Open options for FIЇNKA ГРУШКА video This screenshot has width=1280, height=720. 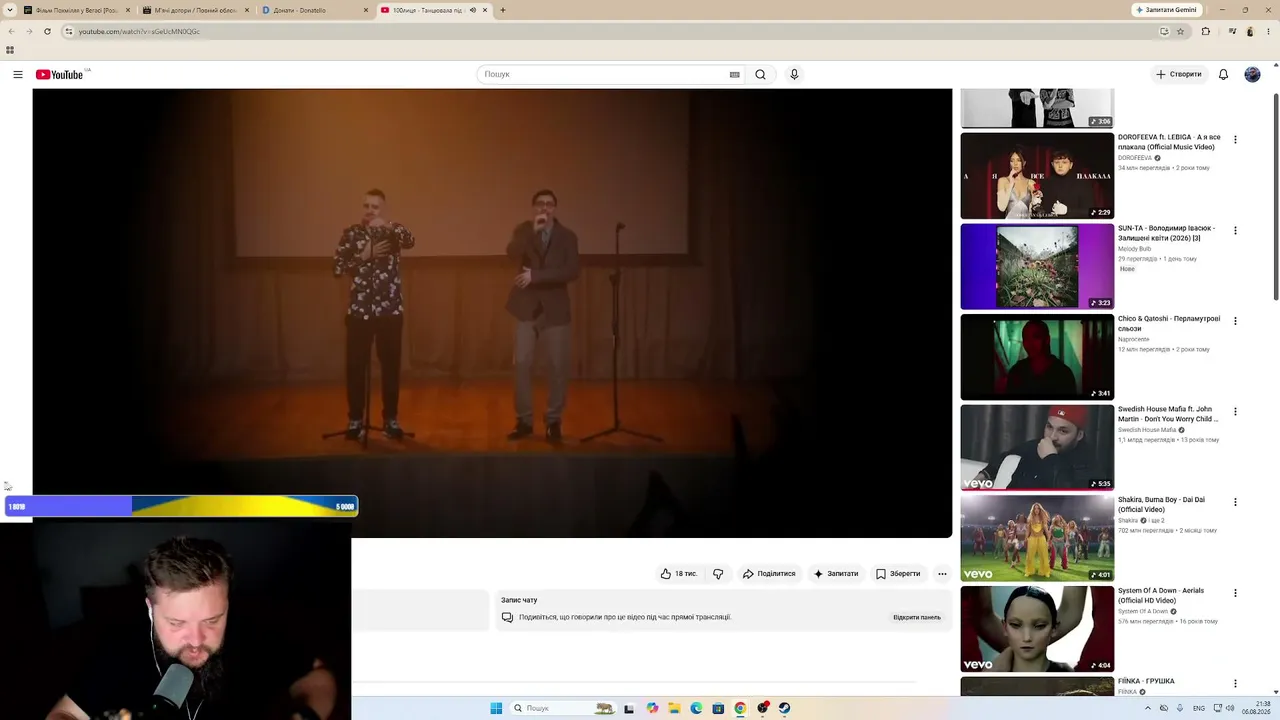[1235, 683]
